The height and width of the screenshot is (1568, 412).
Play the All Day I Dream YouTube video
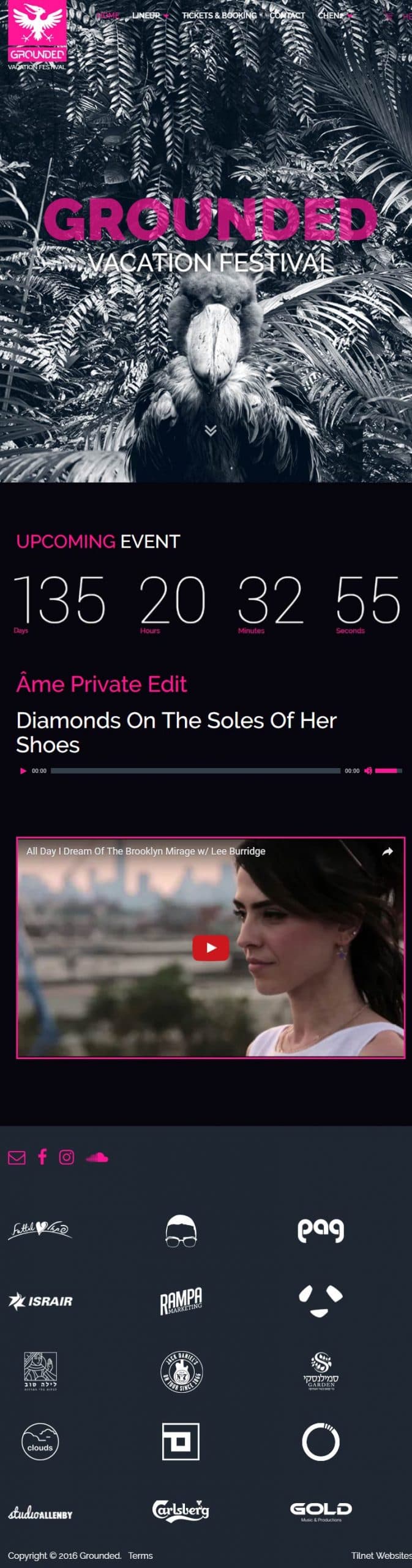[211, 948]
